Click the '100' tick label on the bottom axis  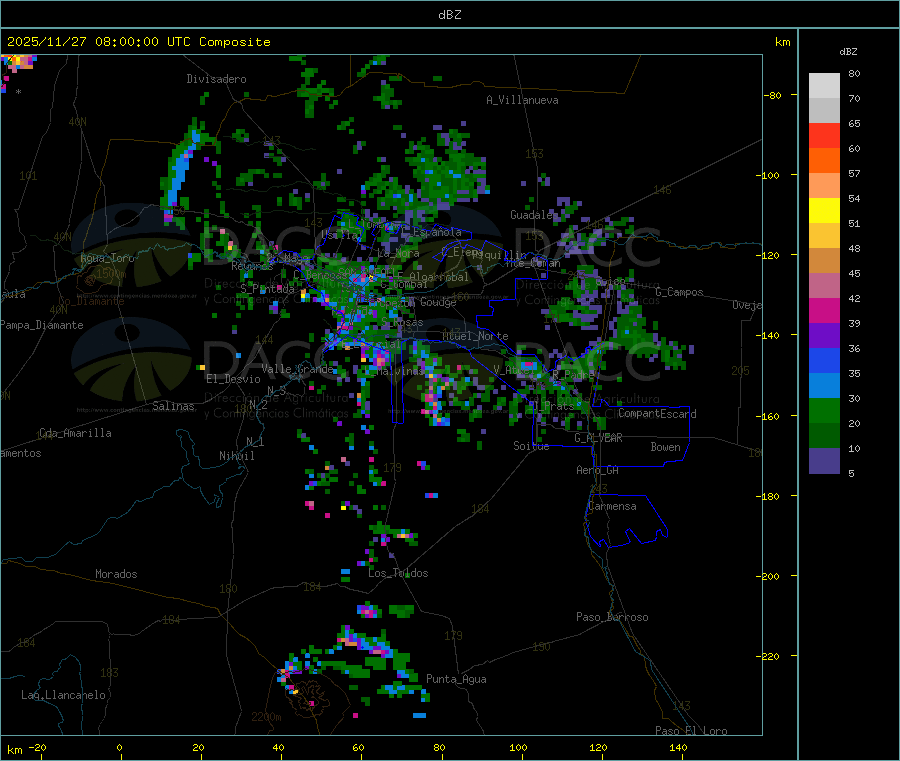coord(518,747)
